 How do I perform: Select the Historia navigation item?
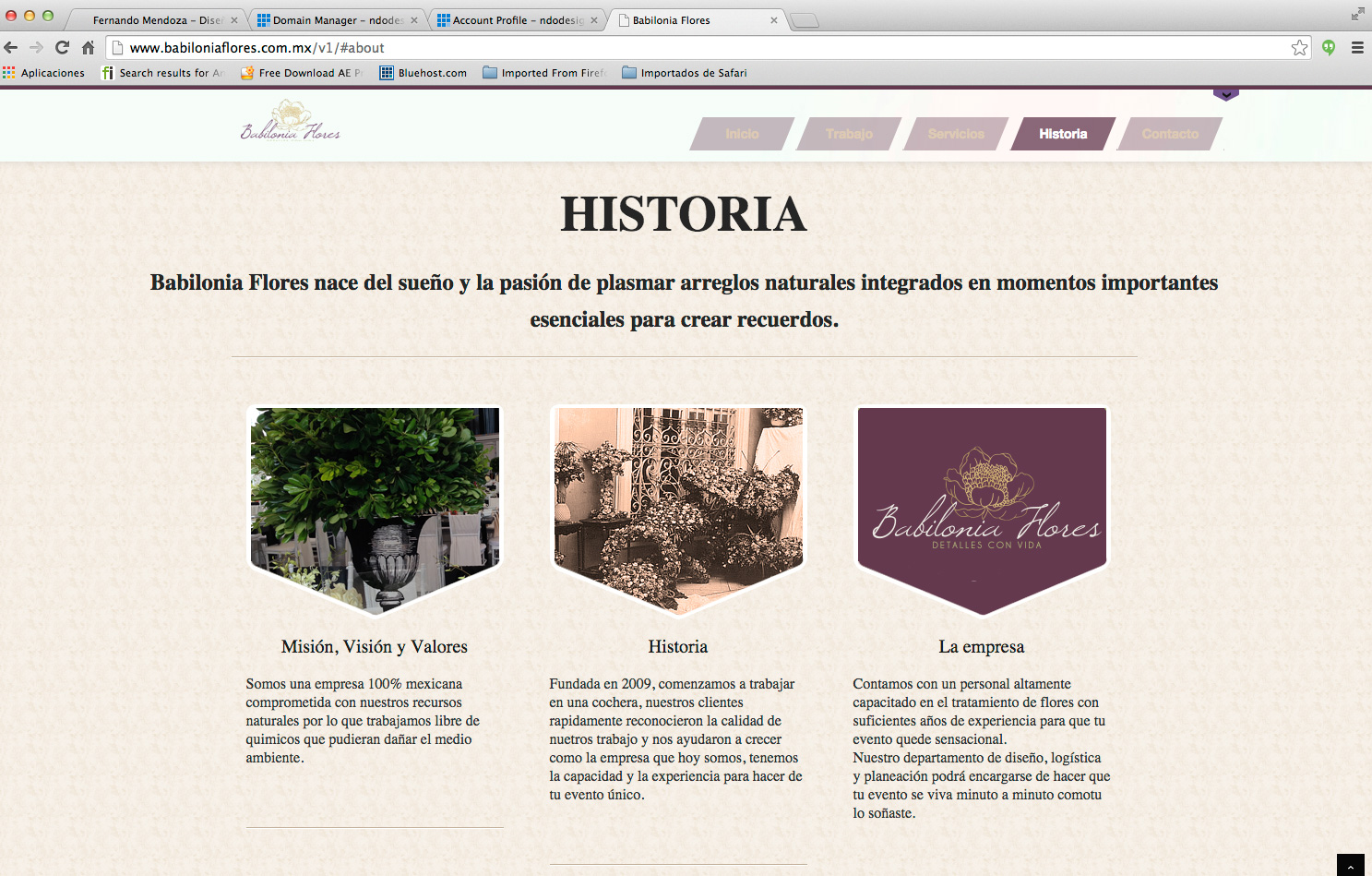pyautogui.click(x=1063, y=134)
